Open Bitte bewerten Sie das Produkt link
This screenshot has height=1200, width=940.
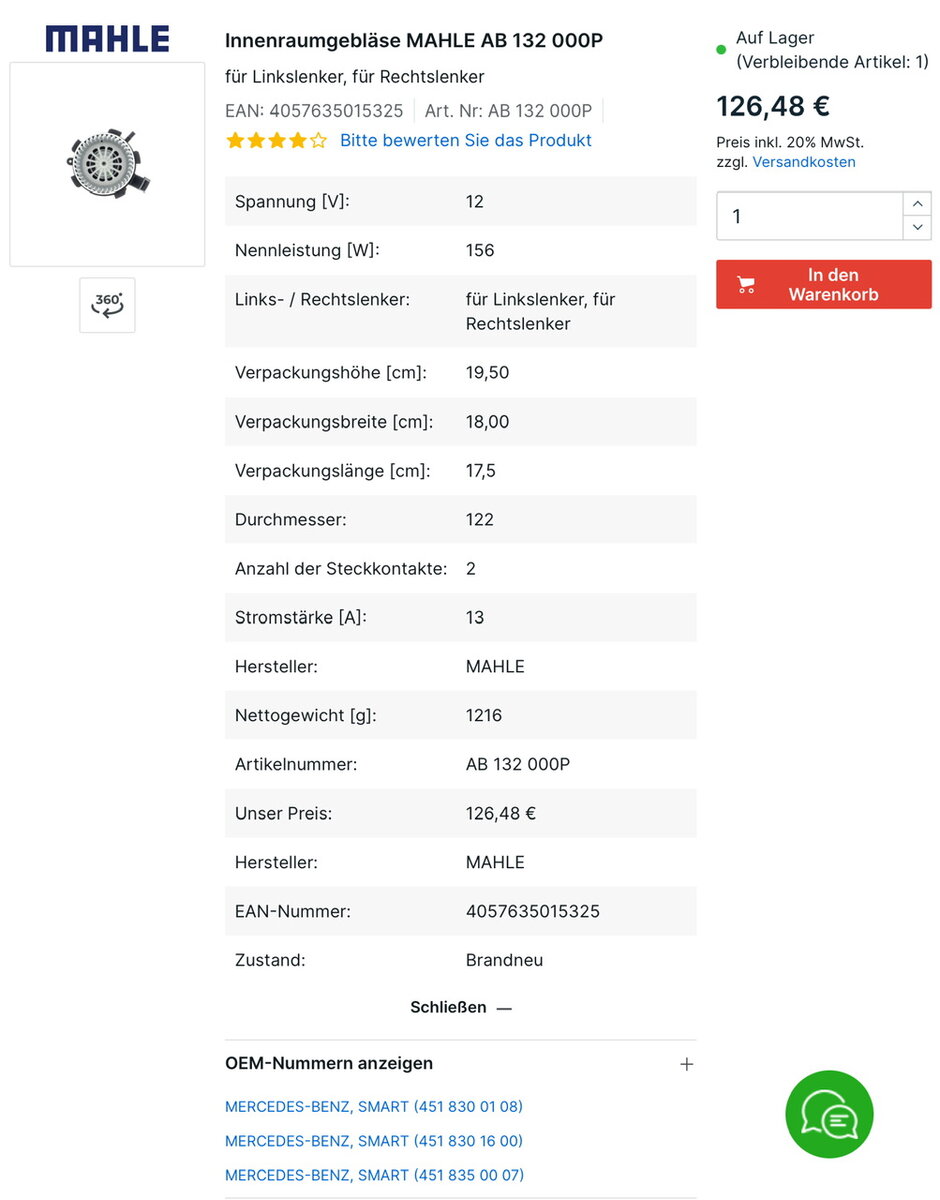pos(466,140)
